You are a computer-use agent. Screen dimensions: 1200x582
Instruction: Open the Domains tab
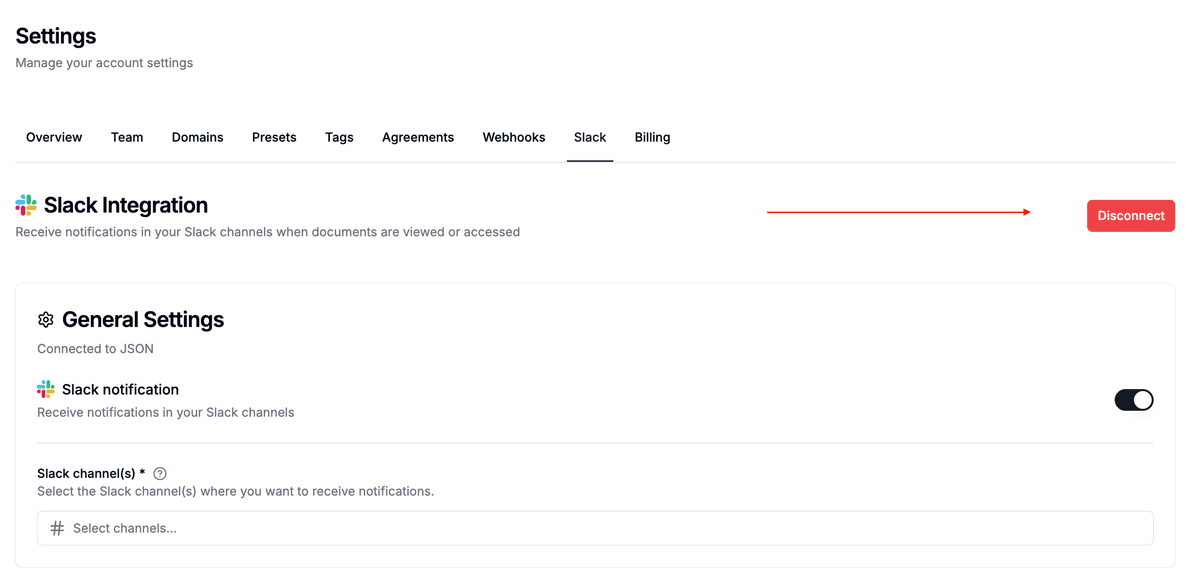tap(197, 137)
